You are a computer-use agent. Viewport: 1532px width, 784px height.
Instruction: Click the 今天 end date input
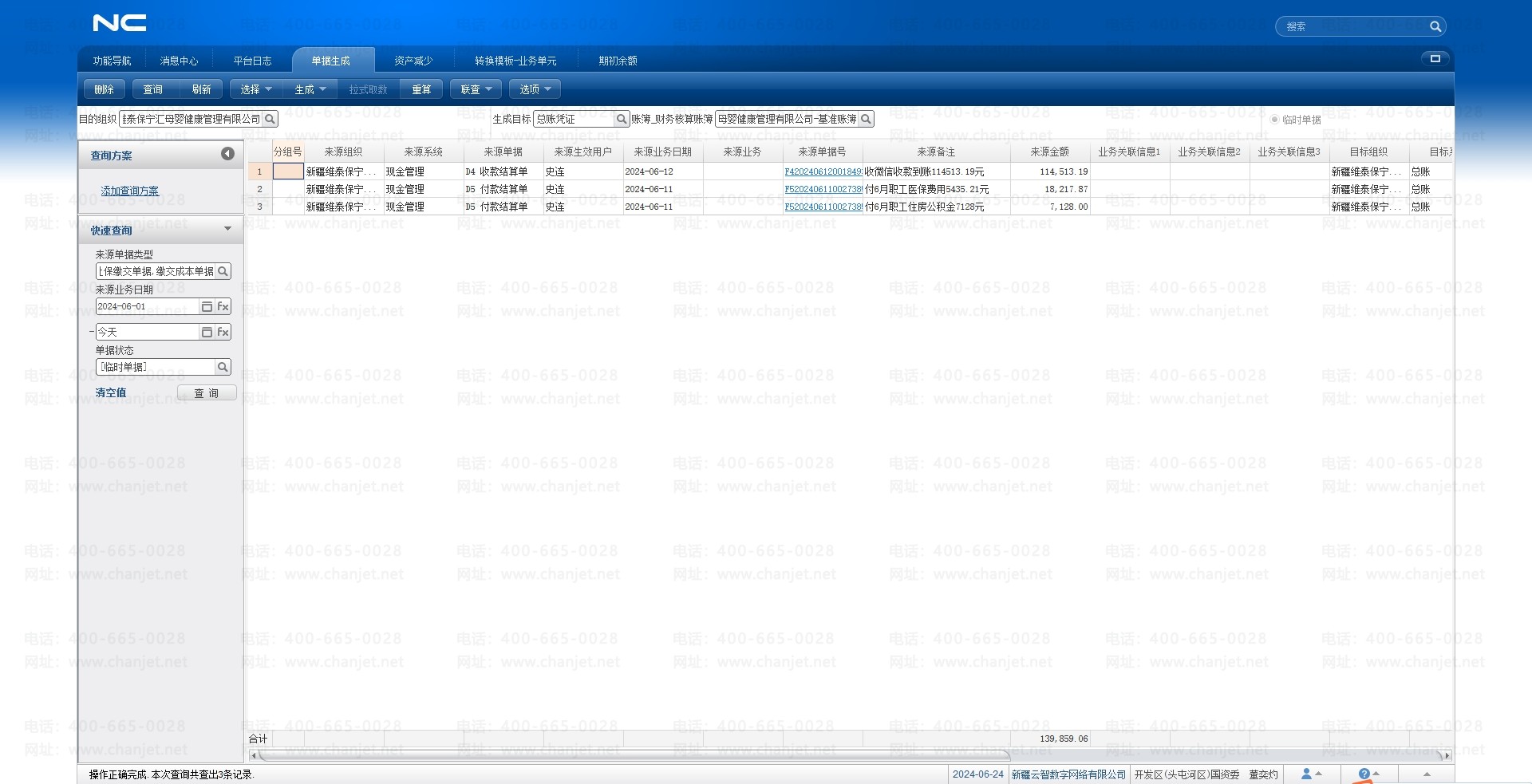pos(147,332)
